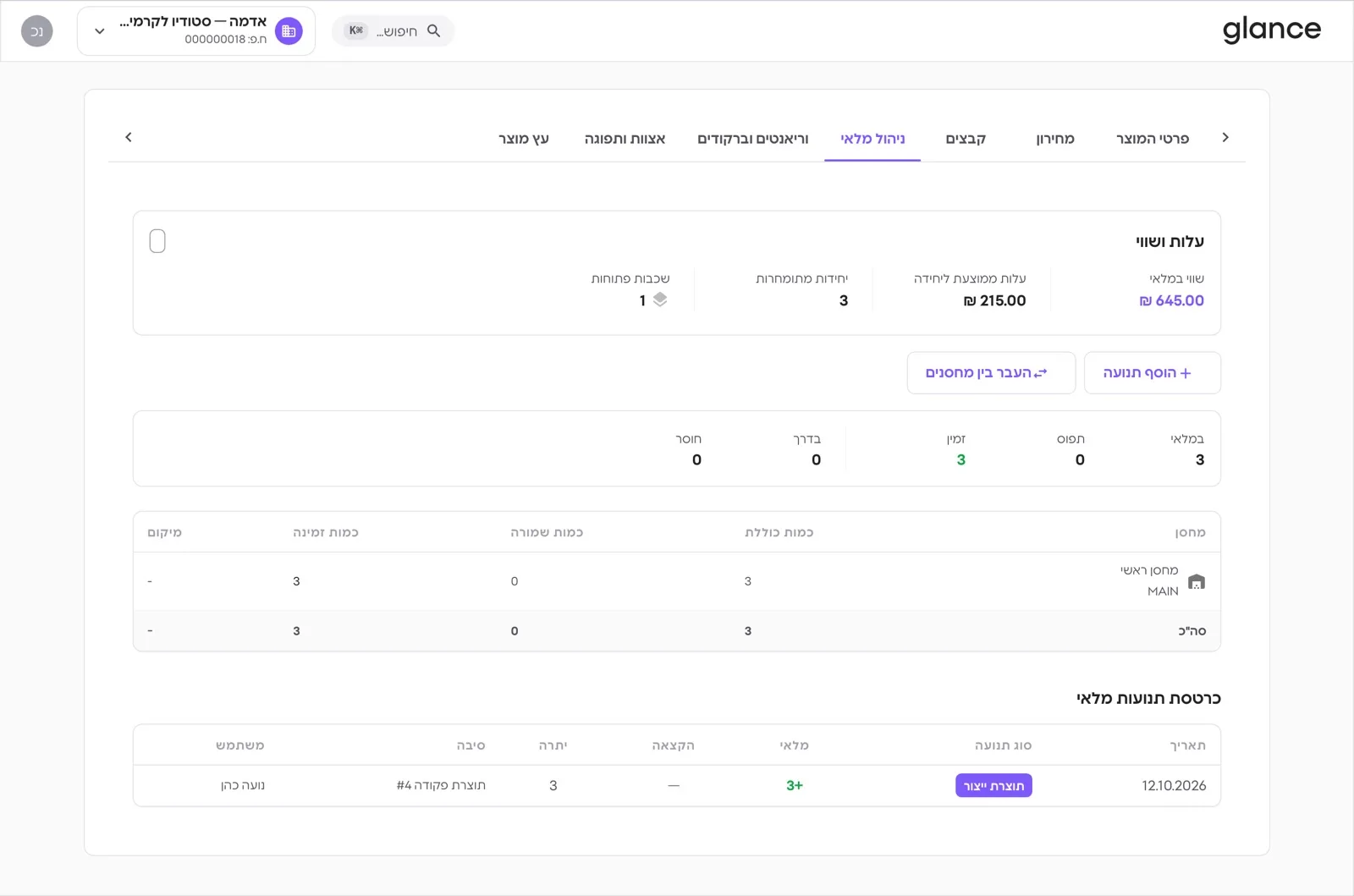Click the average unit cost ₪ 215.00
1354x896 pixels.
click(994, 300)
